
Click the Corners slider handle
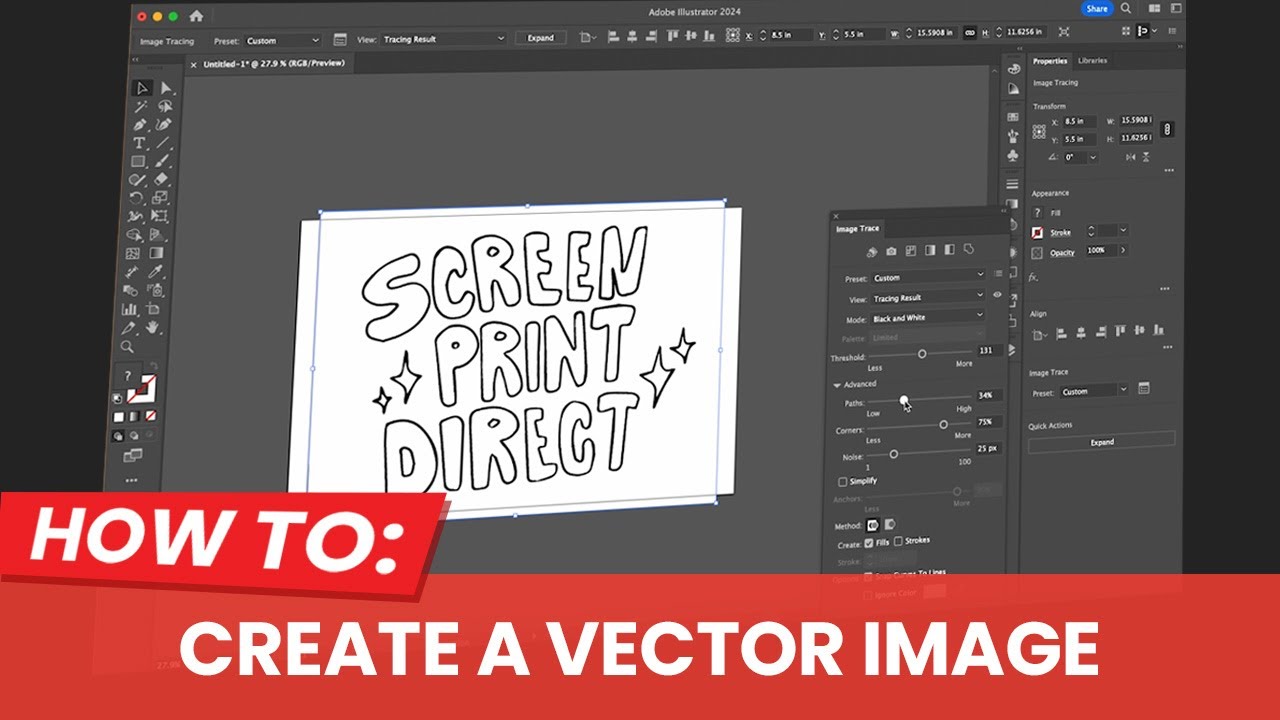943,425
